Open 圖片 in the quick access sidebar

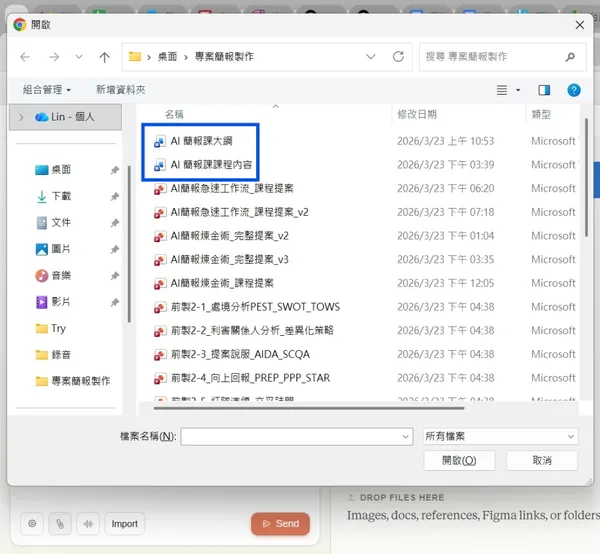[x=61, y=249]
